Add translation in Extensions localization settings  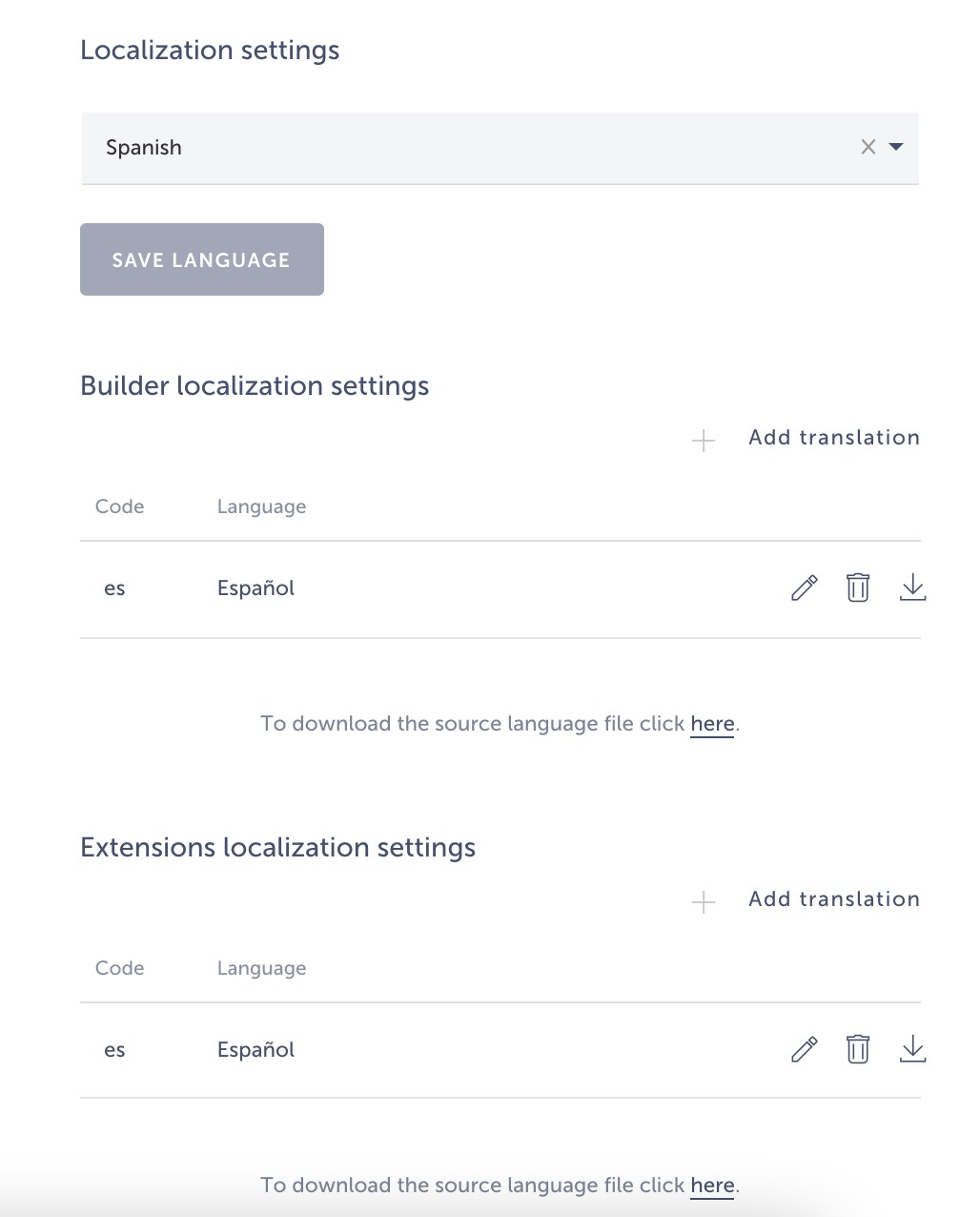(x=834, y=899)
